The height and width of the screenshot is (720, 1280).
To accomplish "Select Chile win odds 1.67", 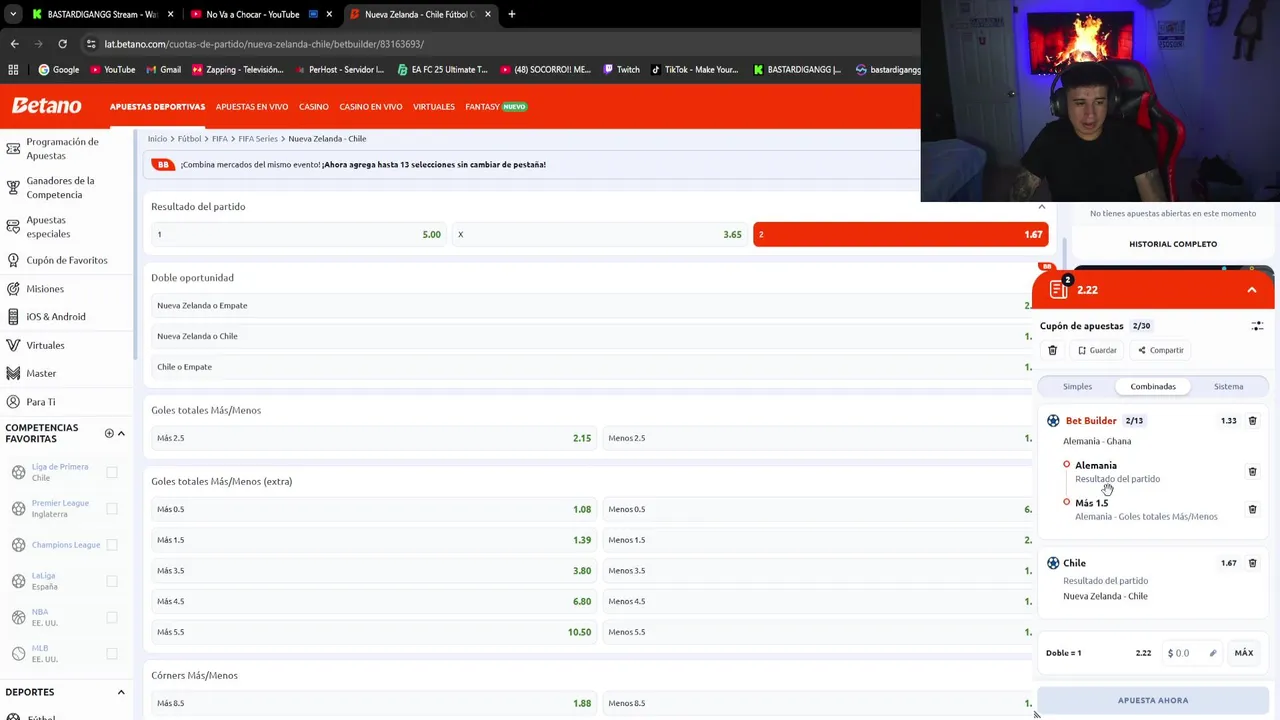I will pyautogui.click(x=900, y=234).
